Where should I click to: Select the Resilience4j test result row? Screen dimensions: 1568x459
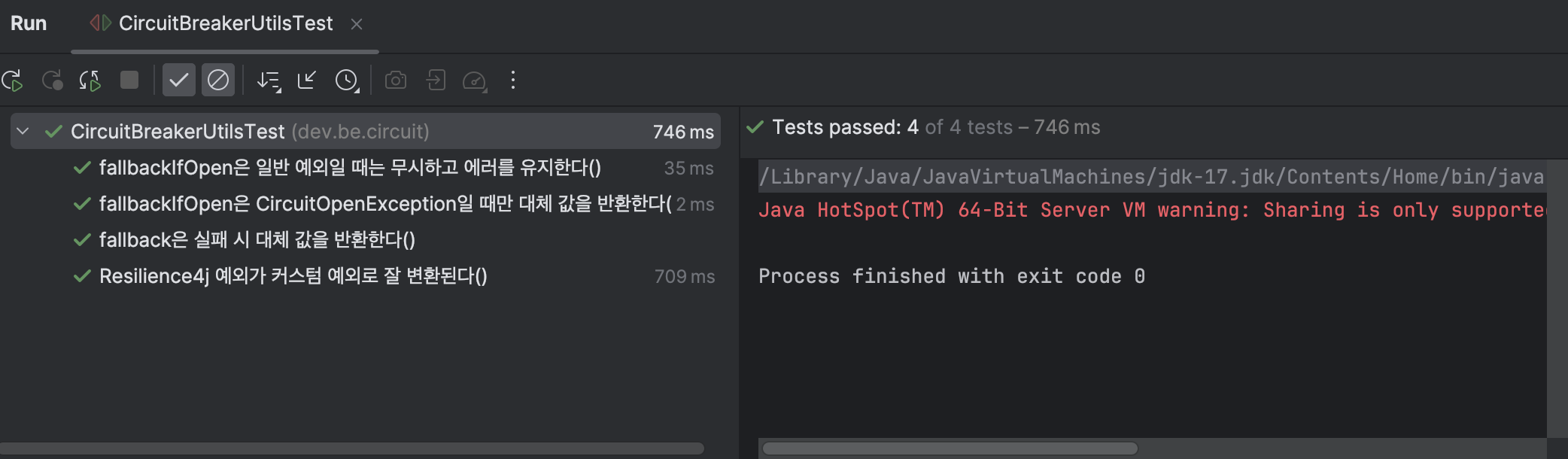[x=293, y=276]
